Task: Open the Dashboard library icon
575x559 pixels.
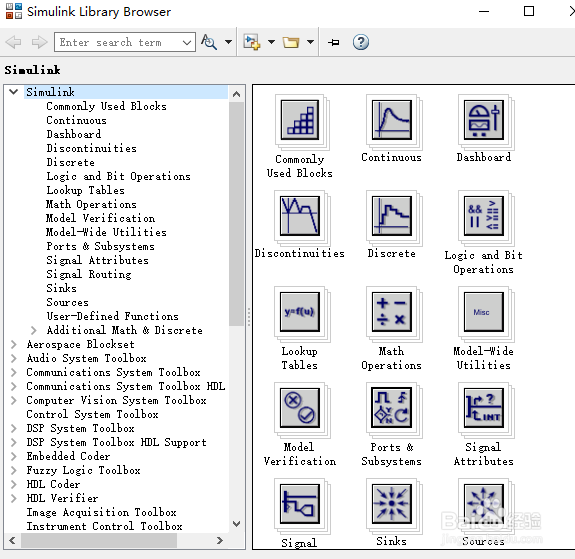Action: tap(484, 120)
